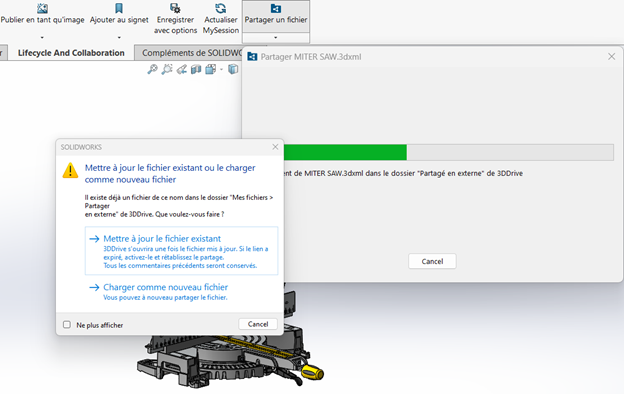
Task: Toggle the Section View icon
Action: tap(196, 69)
